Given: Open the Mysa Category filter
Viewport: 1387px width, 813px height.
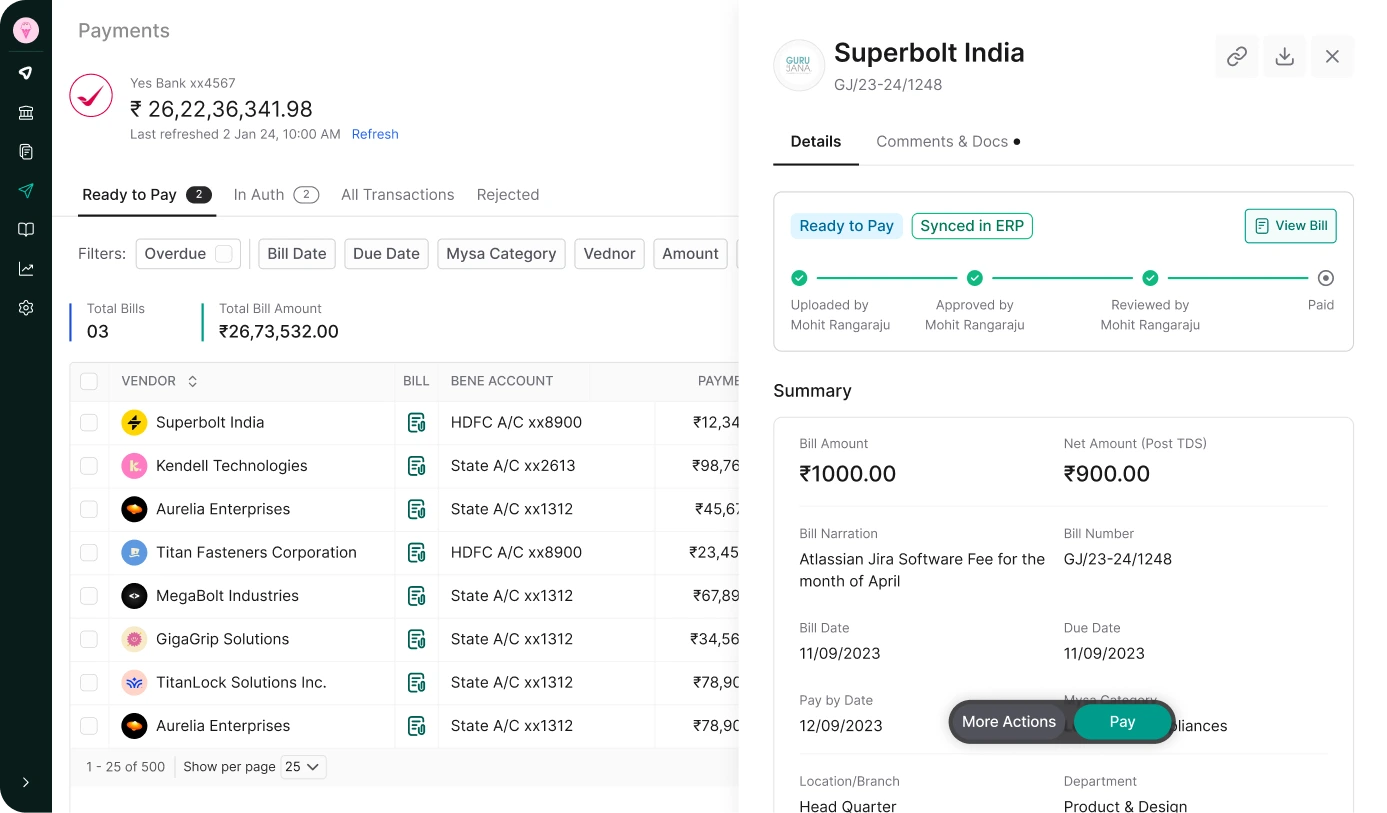Looking at the screenshot, I should pyautogui.click(x=501, y=254).
